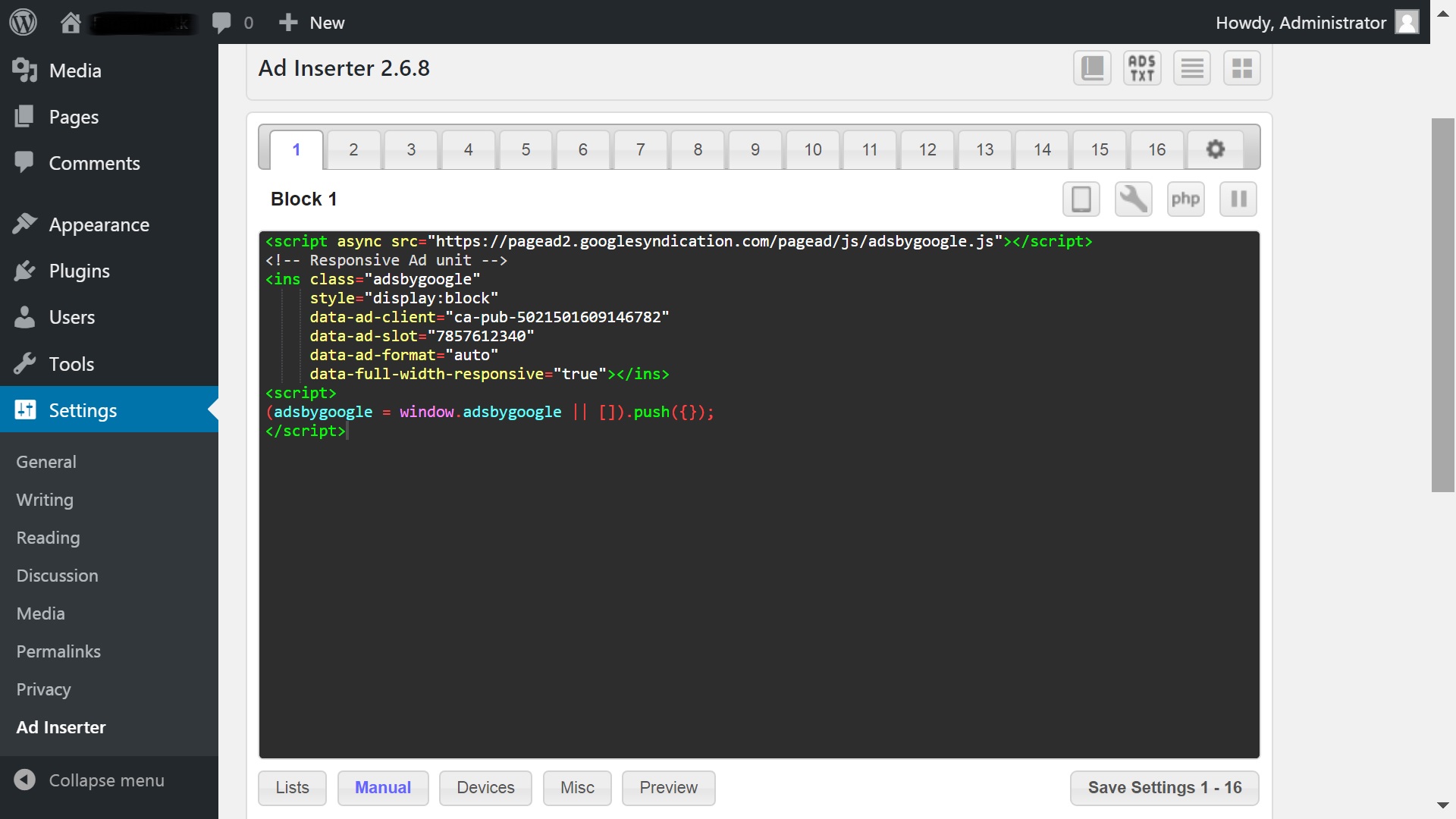This screenshot has width=1456, height=819.
Task: Switch to block tab 4
Action: click(469, 149)
